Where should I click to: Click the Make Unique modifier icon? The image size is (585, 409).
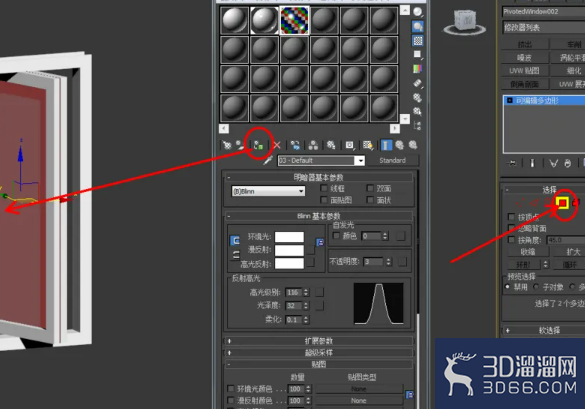pos(554,163)
